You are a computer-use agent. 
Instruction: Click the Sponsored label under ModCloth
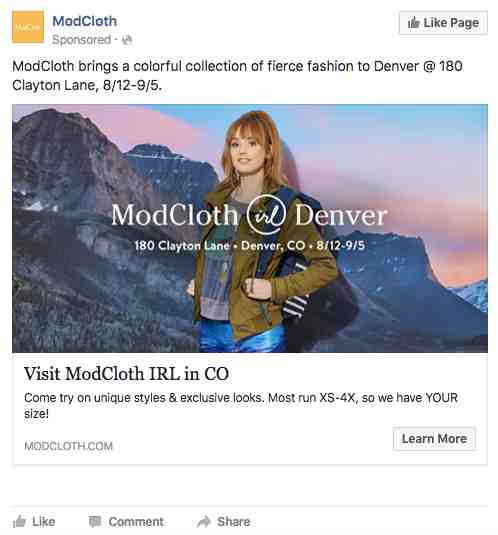tap(82, 40)
